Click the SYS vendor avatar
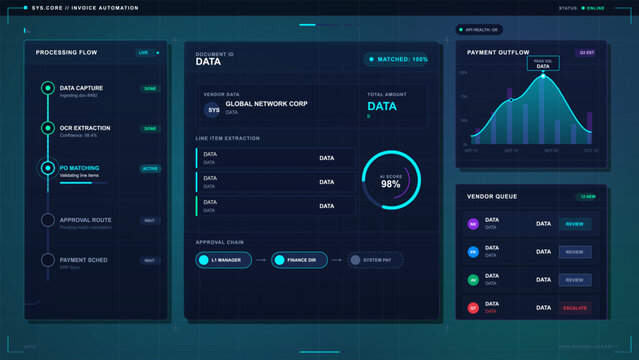Image resolution: width=639 pixels, height=360 pixels. tap(213, 110)
